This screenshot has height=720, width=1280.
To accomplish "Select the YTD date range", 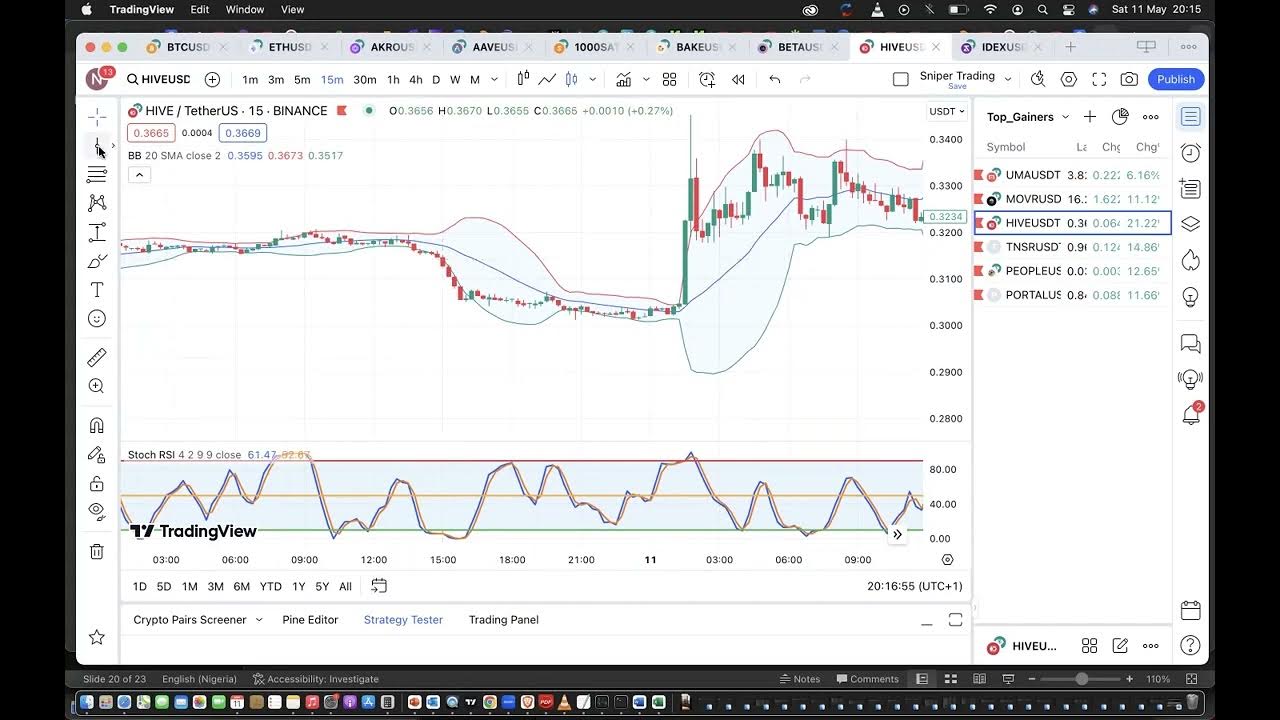I will click(x=271, y=587).
